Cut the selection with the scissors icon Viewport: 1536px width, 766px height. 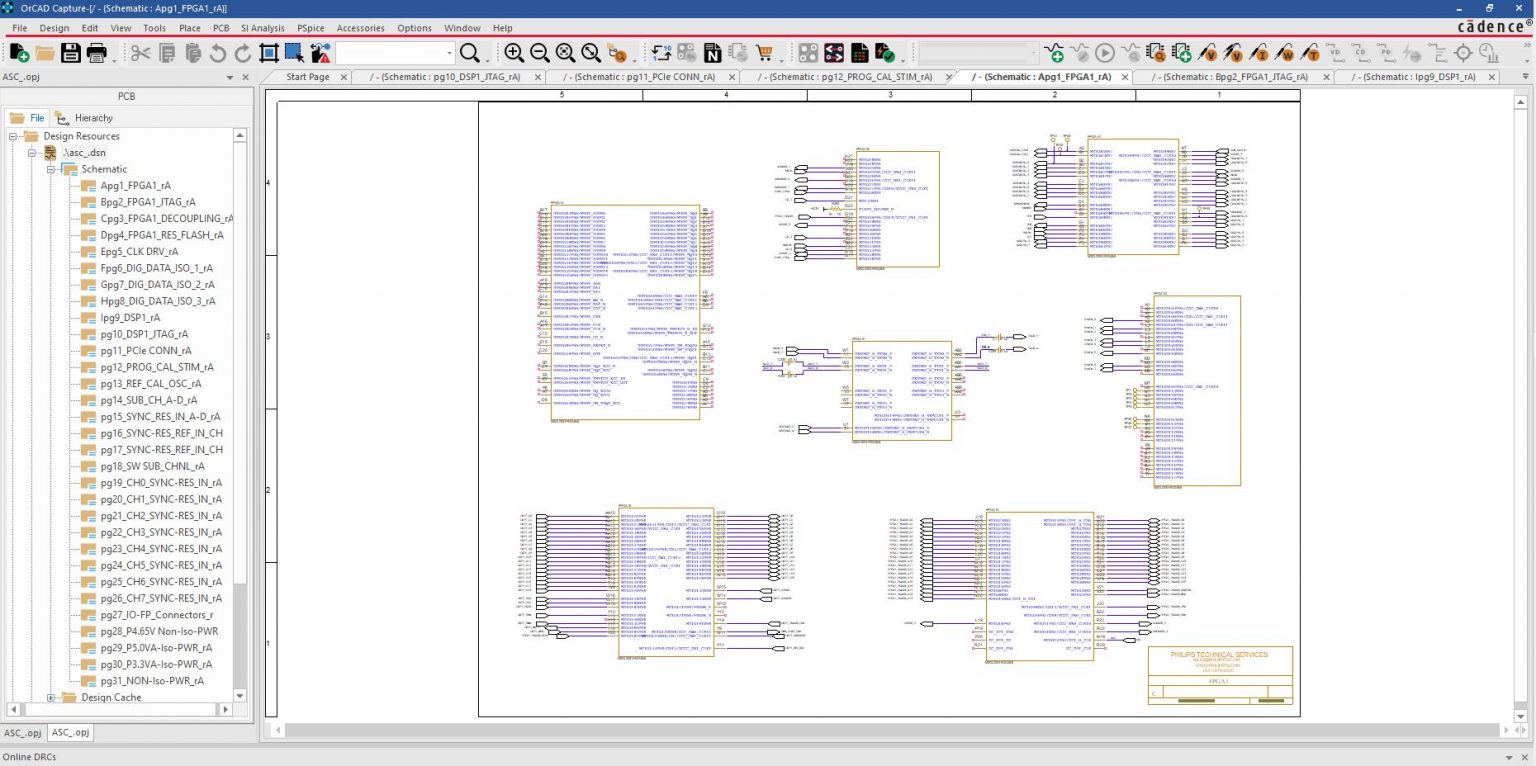coord(140,53)
